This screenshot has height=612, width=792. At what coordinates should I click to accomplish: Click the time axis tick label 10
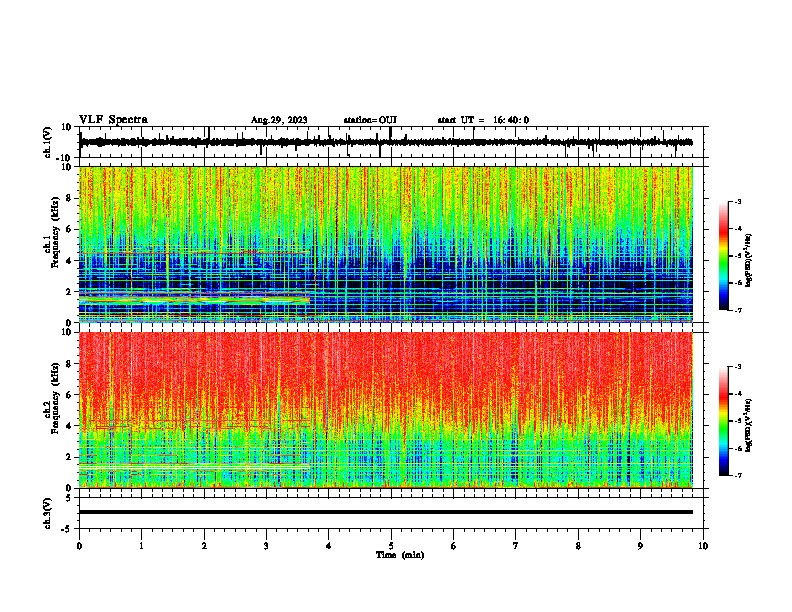[x=703, y=546]
